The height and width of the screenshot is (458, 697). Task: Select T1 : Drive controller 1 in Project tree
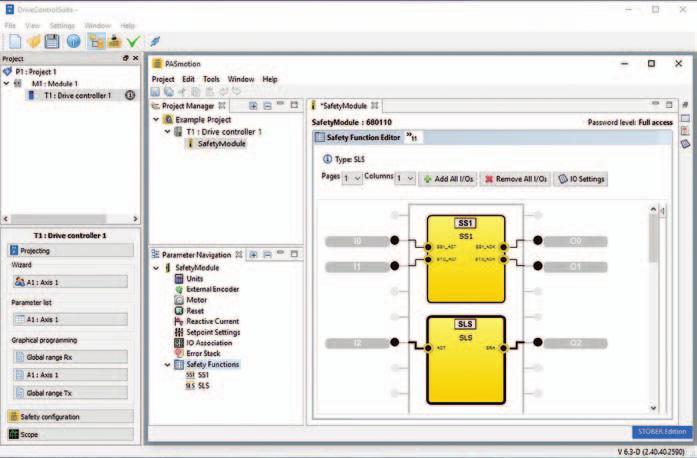pos(77,95)
